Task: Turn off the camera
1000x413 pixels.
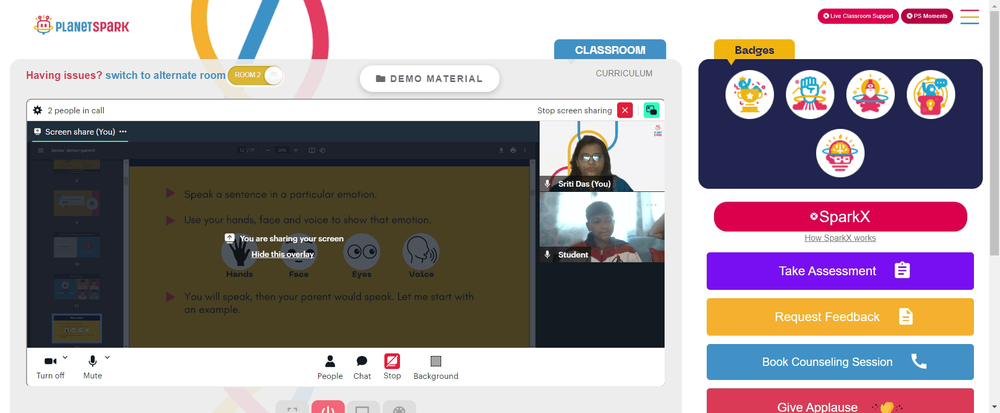Action: (50, 367)
